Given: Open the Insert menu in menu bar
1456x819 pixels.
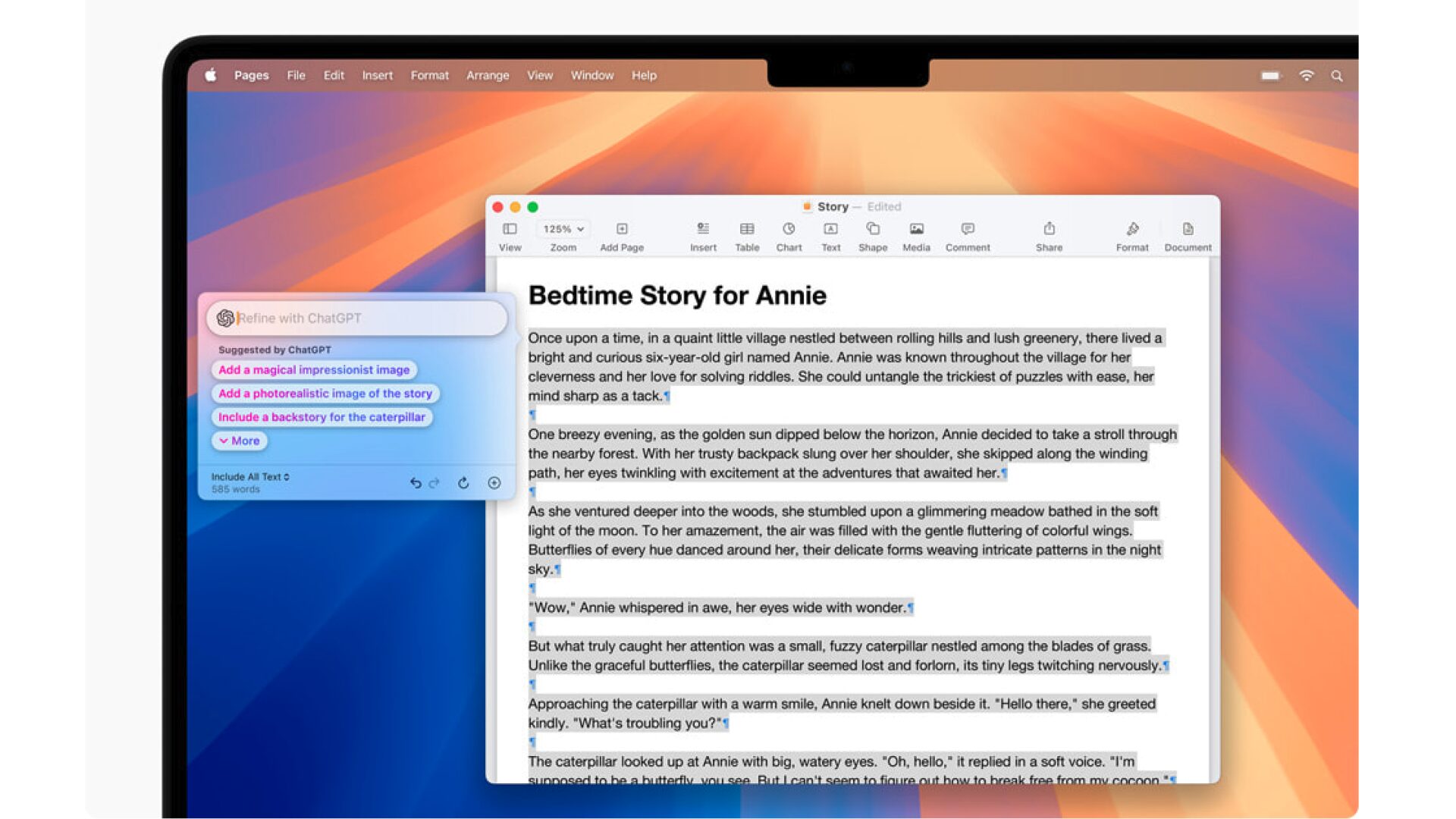Looking at the screenshot, I should tap(377, 76).
